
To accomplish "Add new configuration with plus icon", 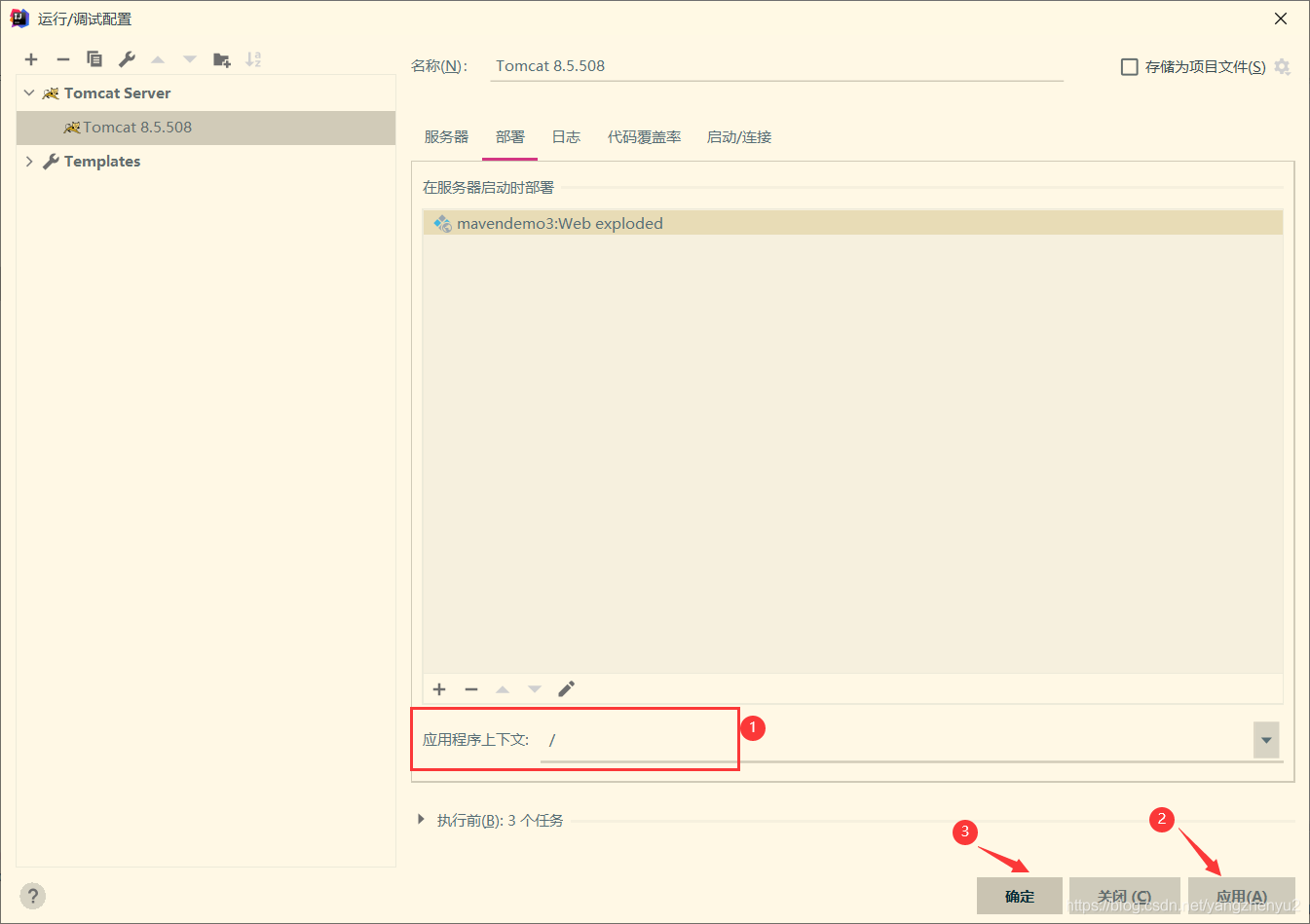I will coord(31,59).
